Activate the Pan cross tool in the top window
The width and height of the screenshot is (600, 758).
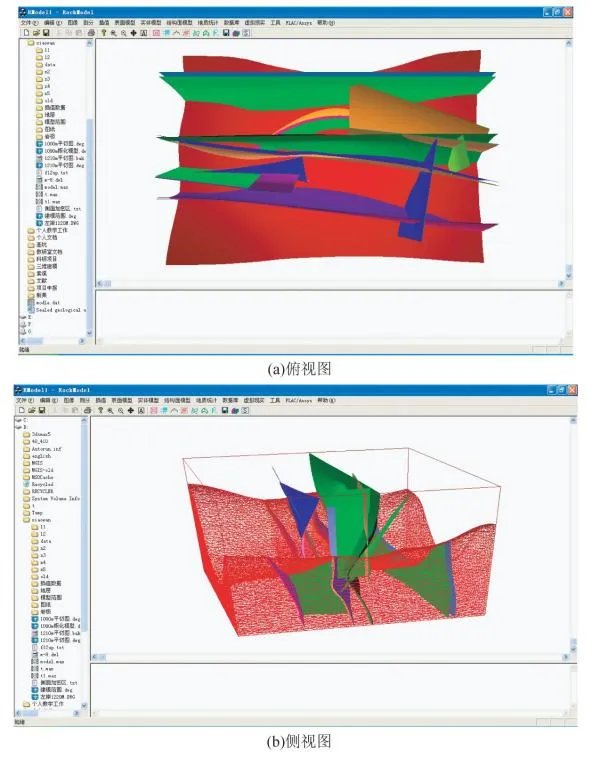tap(133, 32)
